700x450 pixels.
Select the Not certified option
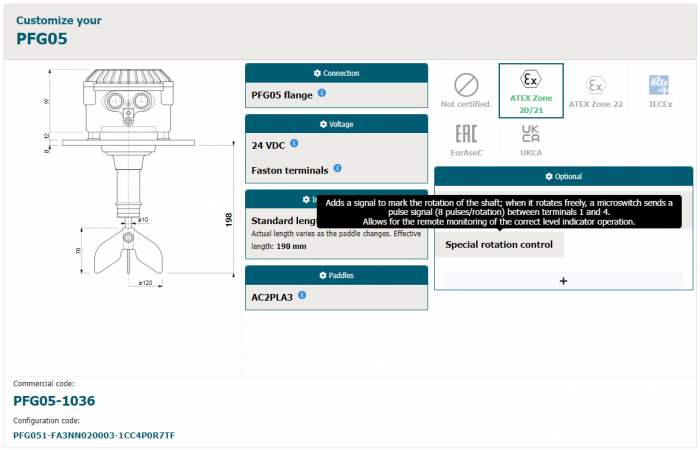click(x=466, y=90)
